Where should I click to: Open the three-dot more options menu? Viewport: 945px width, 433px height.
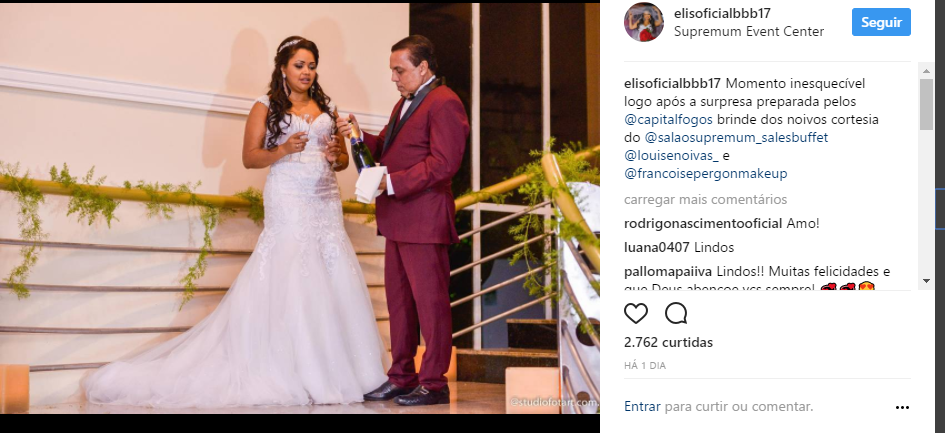tap(902, 408)
